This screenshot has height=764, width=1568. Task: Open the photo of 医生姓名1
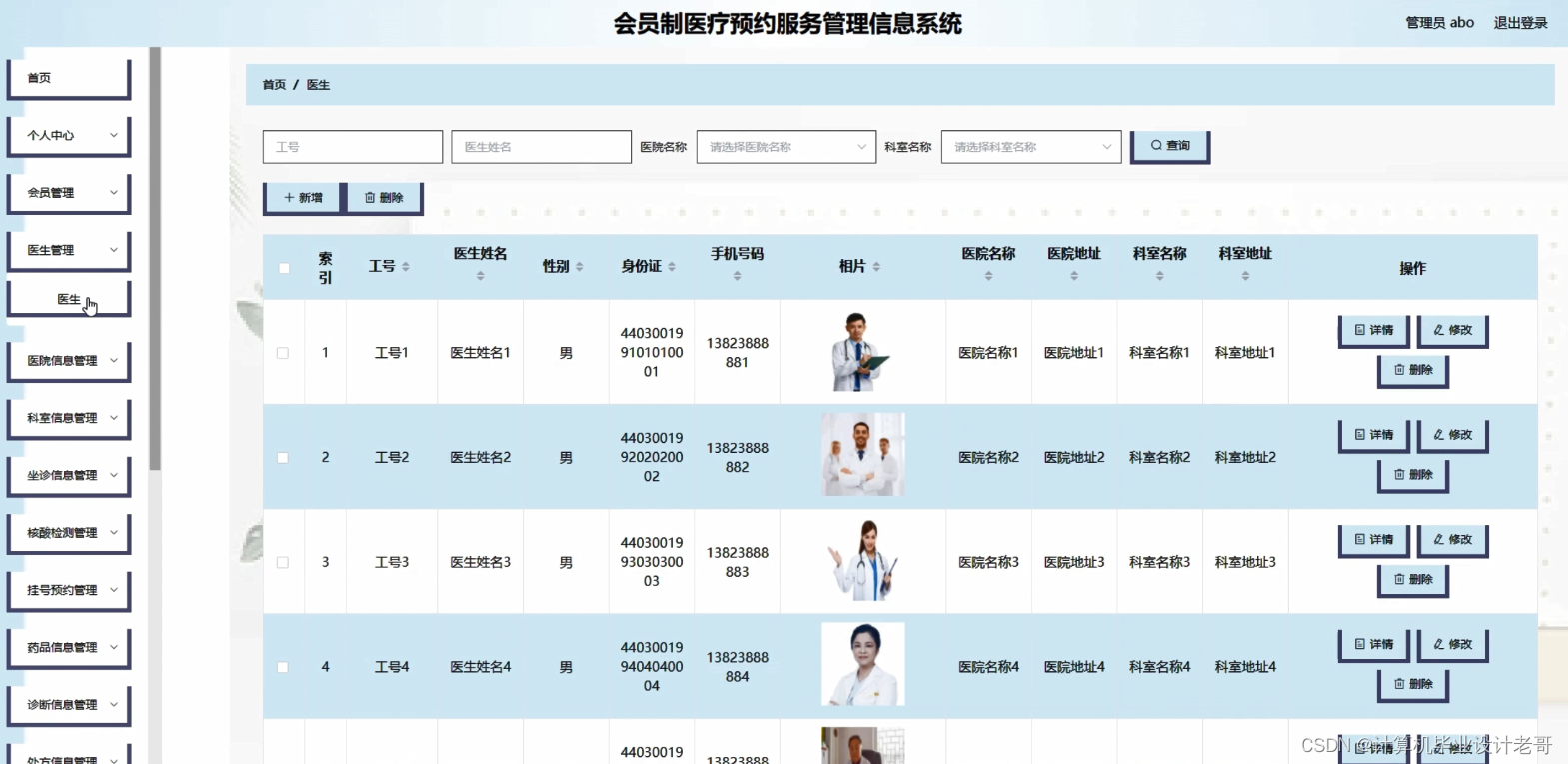click(x=862, y=352)
